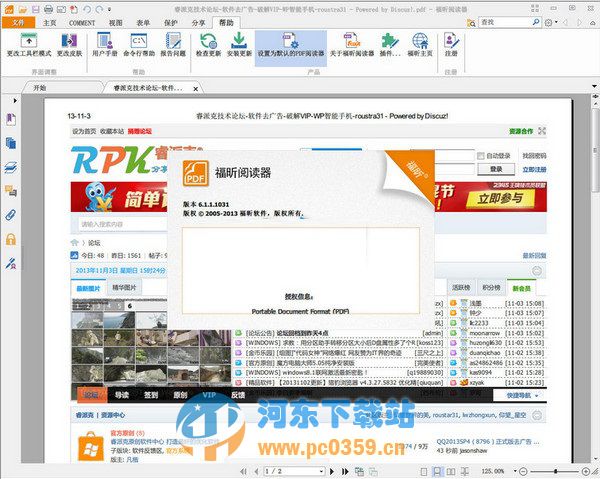The image size is (600, 479).
Task: Go to the first page button
Action: pyautogui.click(x=243, y=471)
